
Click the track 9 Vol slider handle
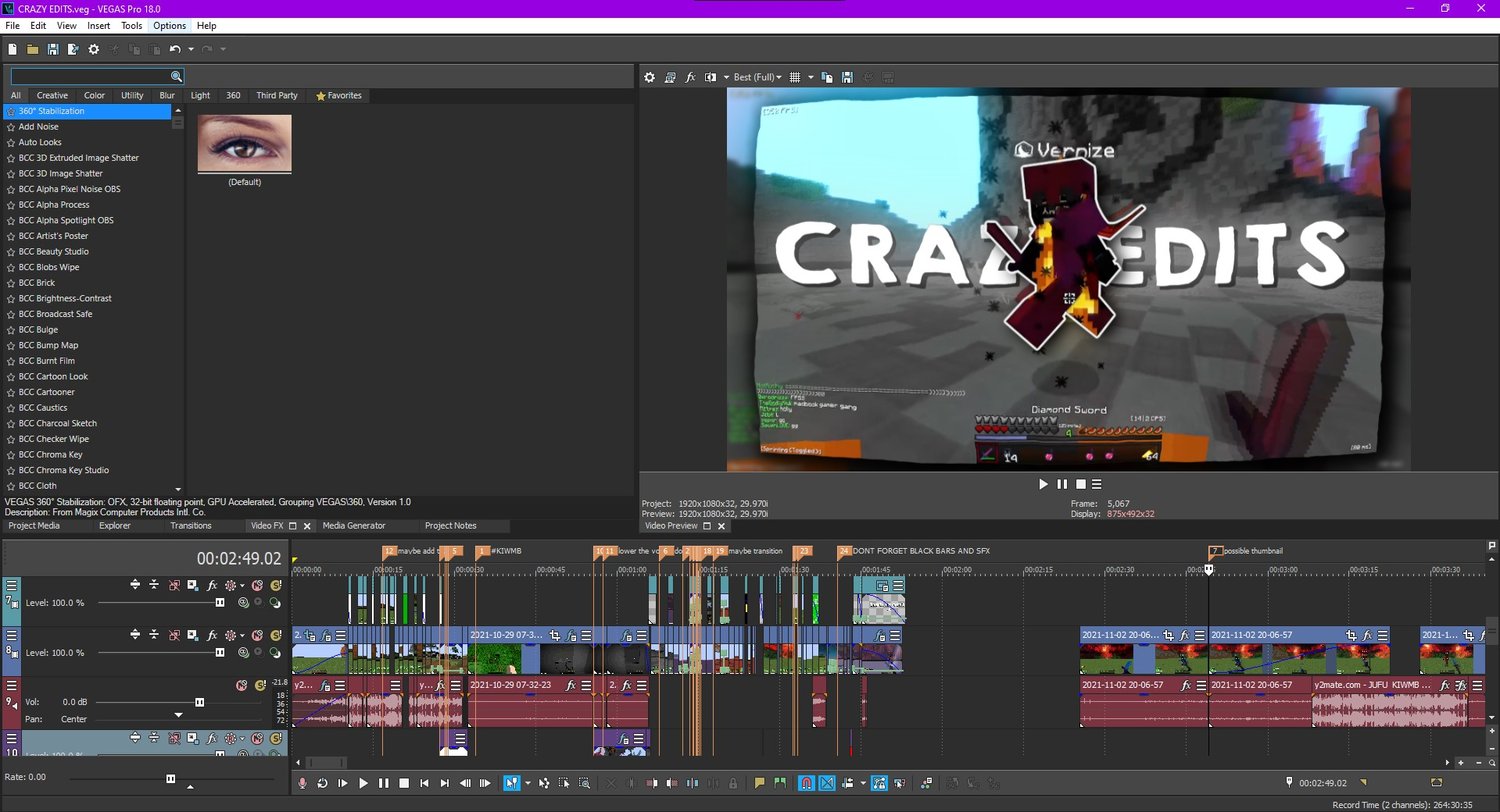199,702
